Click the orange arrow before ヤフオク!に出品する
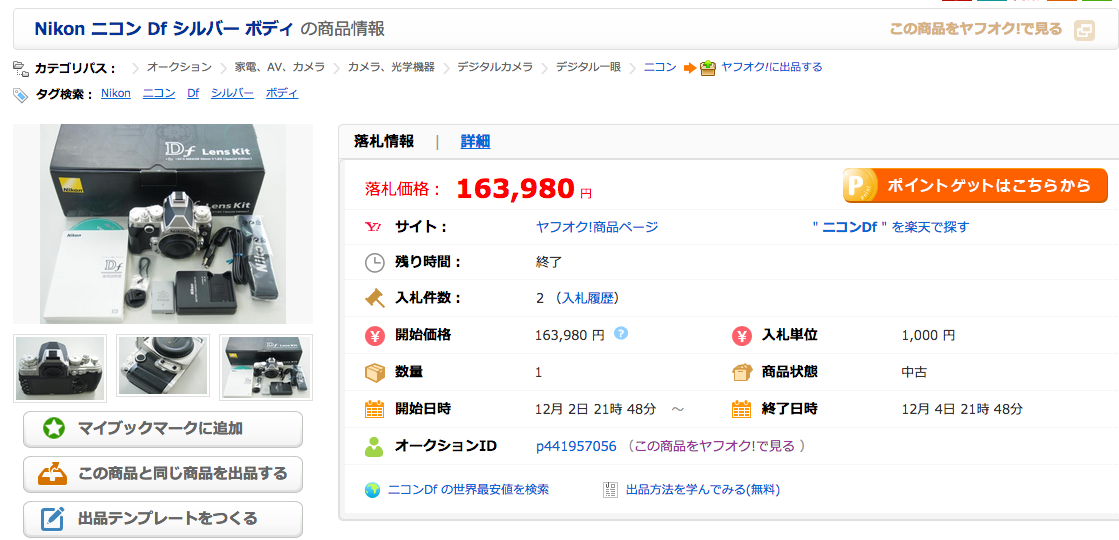1119x540 pixels. (x=689, y=68)
